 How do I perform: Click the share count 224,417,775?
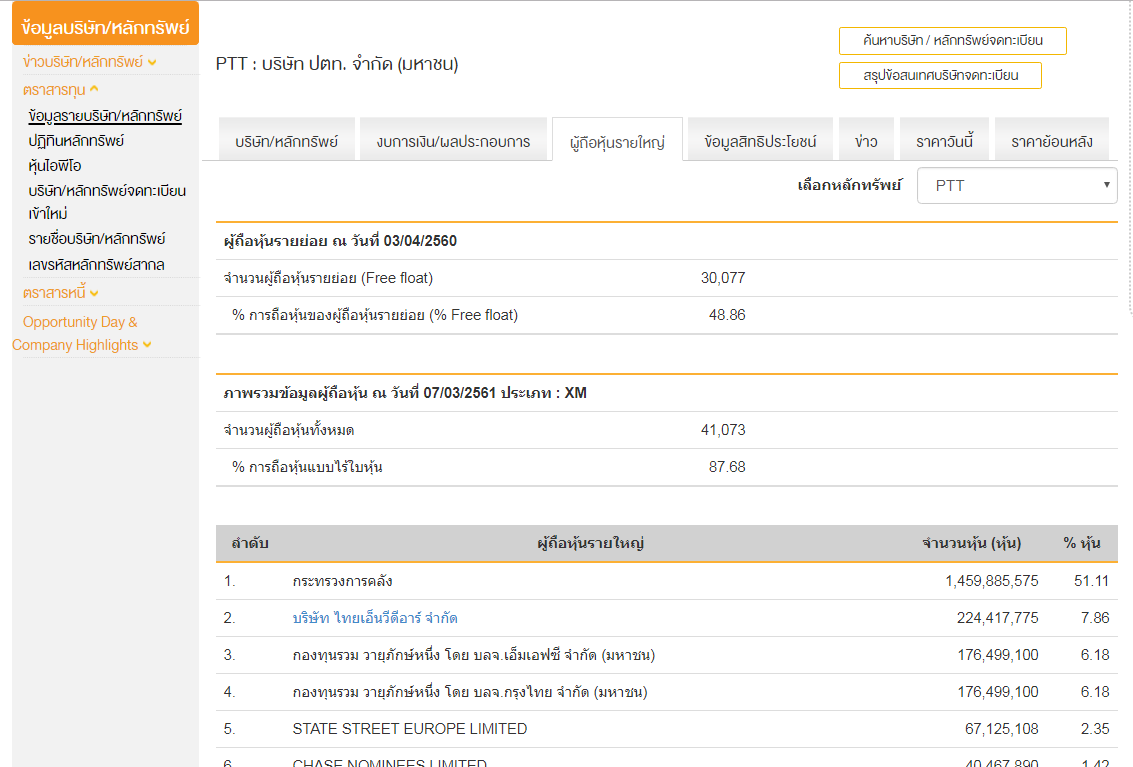pos(997,618)
